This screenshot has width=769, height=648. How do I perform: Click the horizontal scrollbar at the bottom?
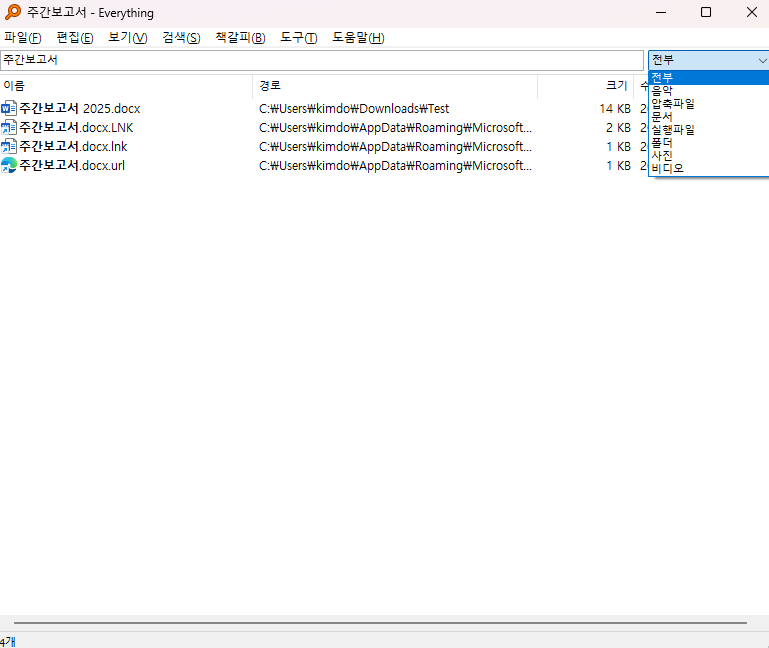point(380,623)
